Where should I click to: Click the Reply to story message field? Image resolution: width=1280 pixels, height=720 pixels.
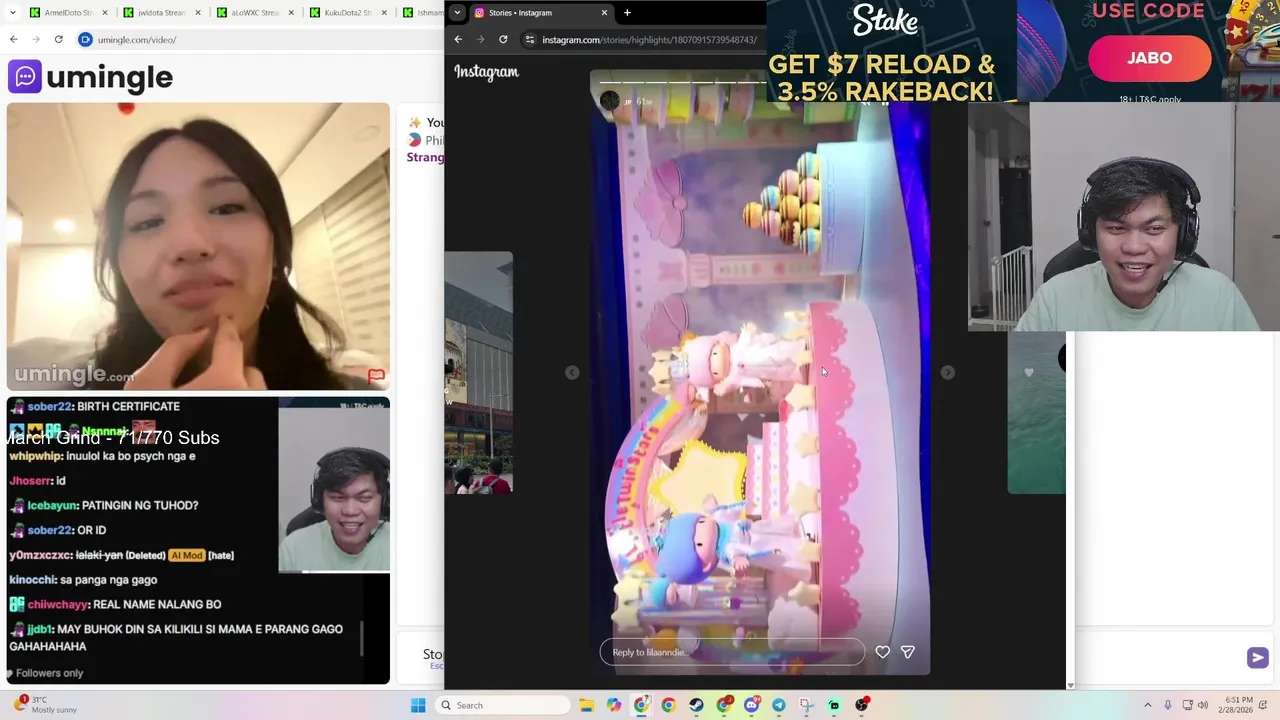pyautogui.click(x=732, y=652)
